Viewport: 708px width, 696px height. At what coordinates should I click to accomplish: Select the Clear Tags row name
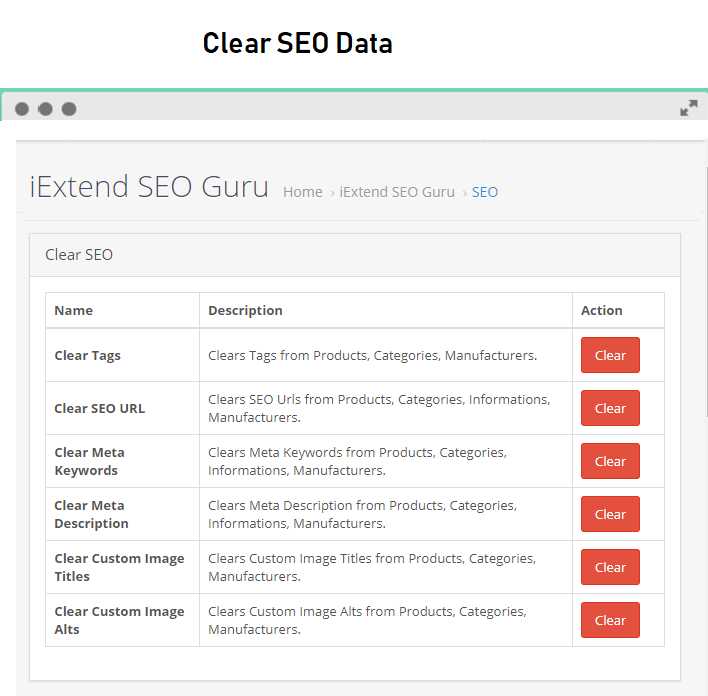click(88, 355)
